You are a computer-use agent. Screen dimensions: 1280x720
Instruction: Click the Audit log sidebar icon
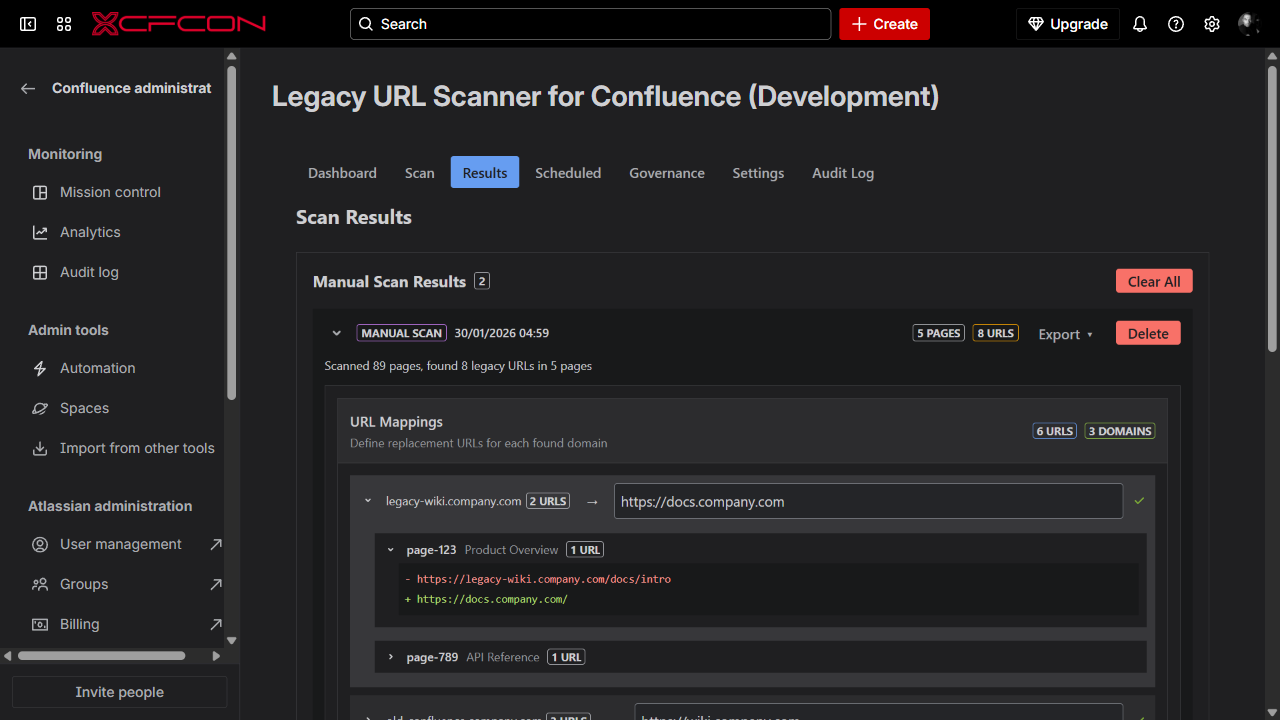click(x=40, y=272)
